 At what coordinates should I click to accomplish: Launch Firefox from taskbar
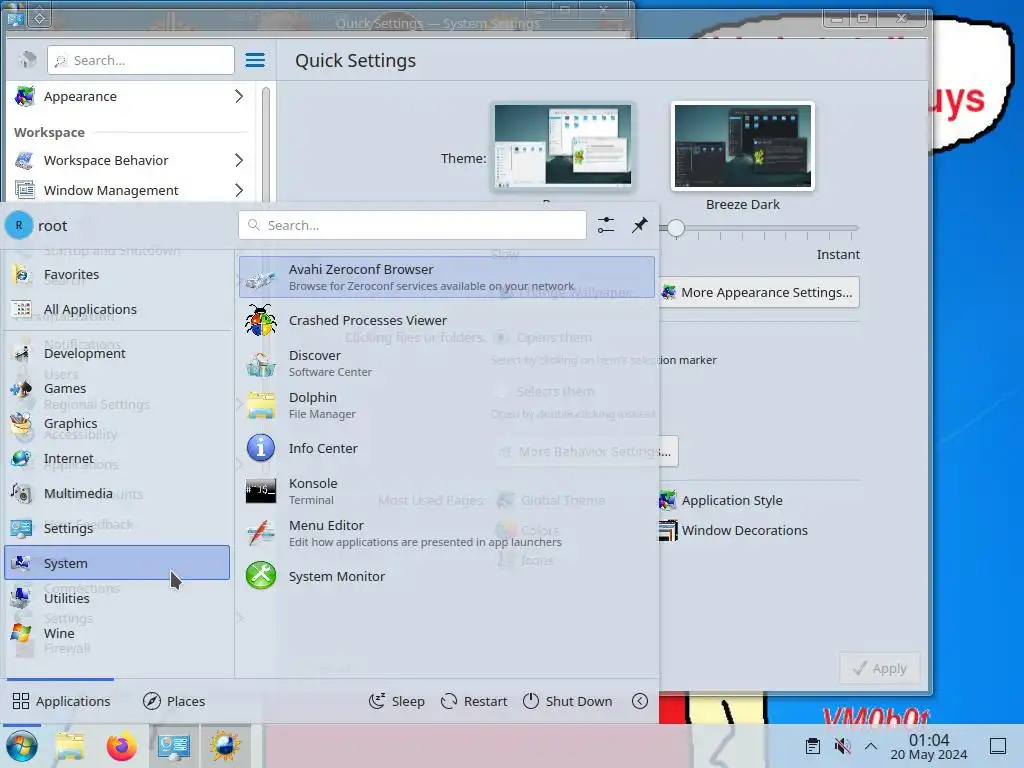click(x=121, y=746)
